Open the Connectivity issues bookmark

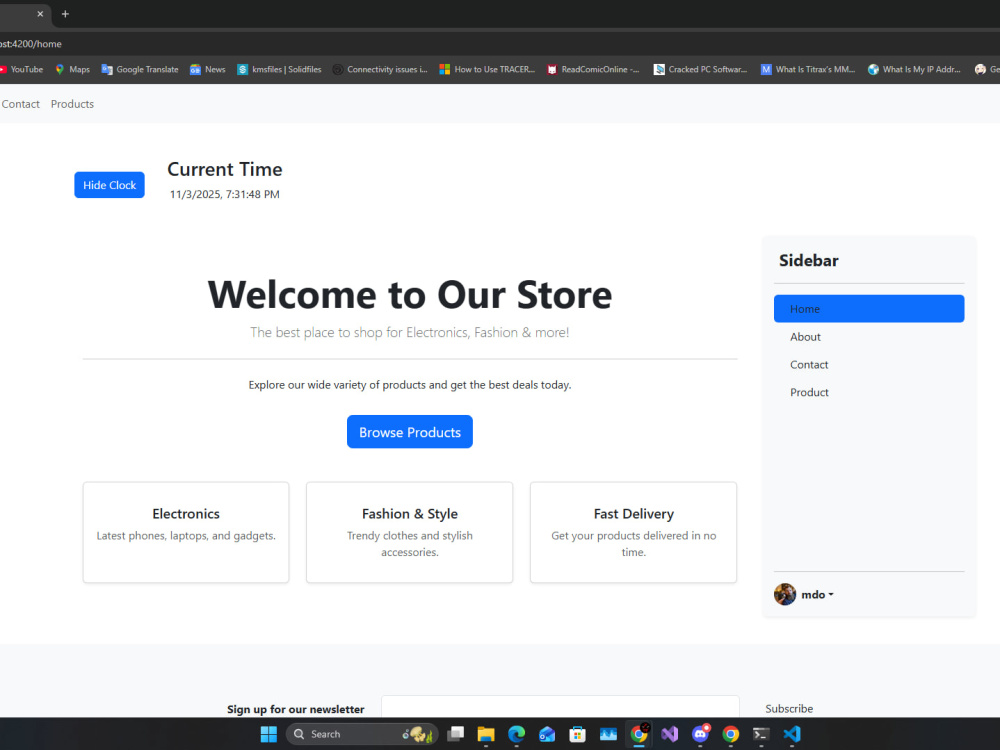pyautogui.click(x=380, y=70)
